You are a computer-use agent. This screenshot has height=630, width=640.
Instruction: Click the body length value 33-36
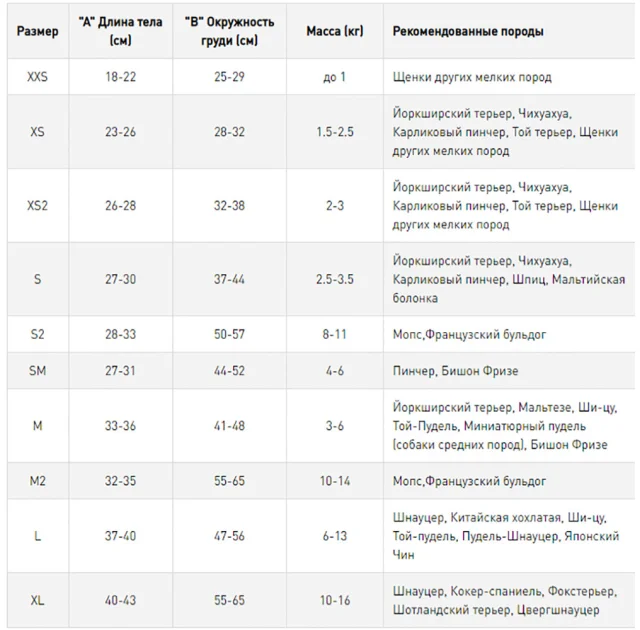pos(120,426)
